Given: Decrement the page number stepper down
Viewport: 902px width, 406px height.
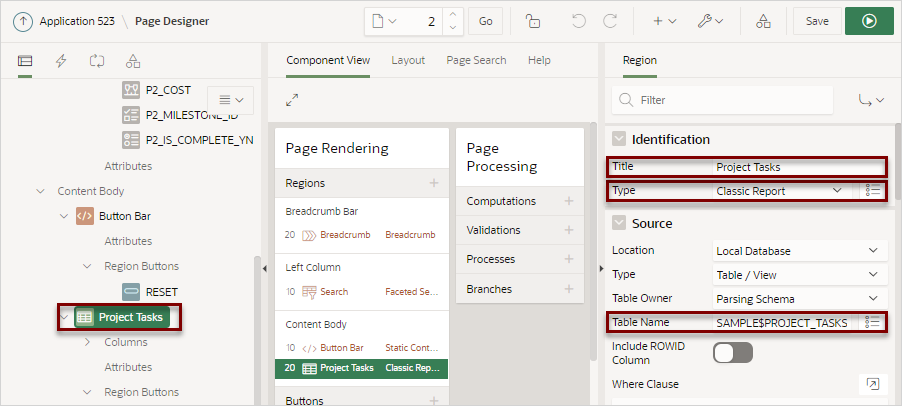Looking at the screenshot, I should click(453, 28).
